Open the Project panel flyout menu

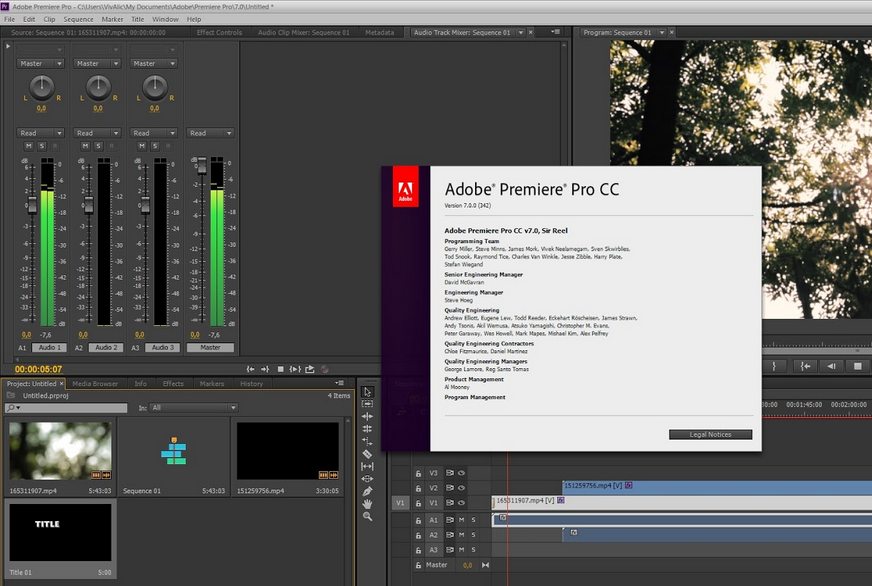pos(339,383)
